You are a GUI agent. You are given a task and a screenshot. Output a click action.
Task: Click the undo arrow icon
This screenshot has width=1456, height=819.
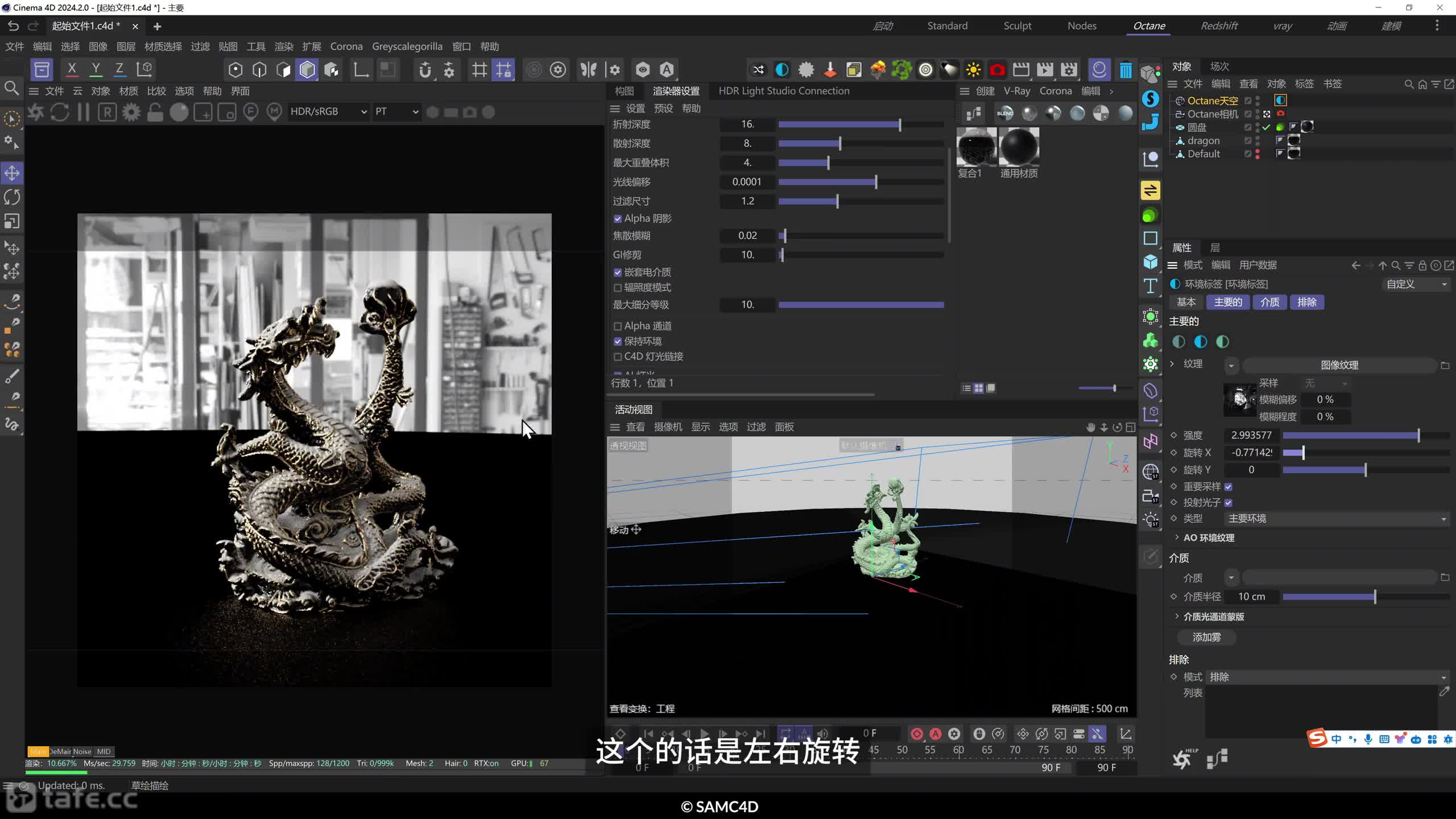(13, 26)
